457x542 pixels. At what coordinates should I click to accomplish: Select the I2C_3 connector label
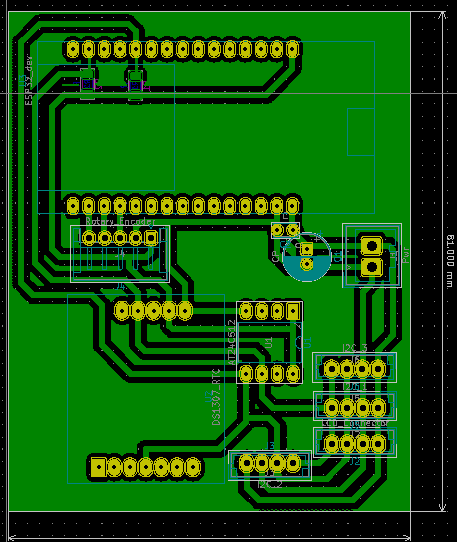355,348
